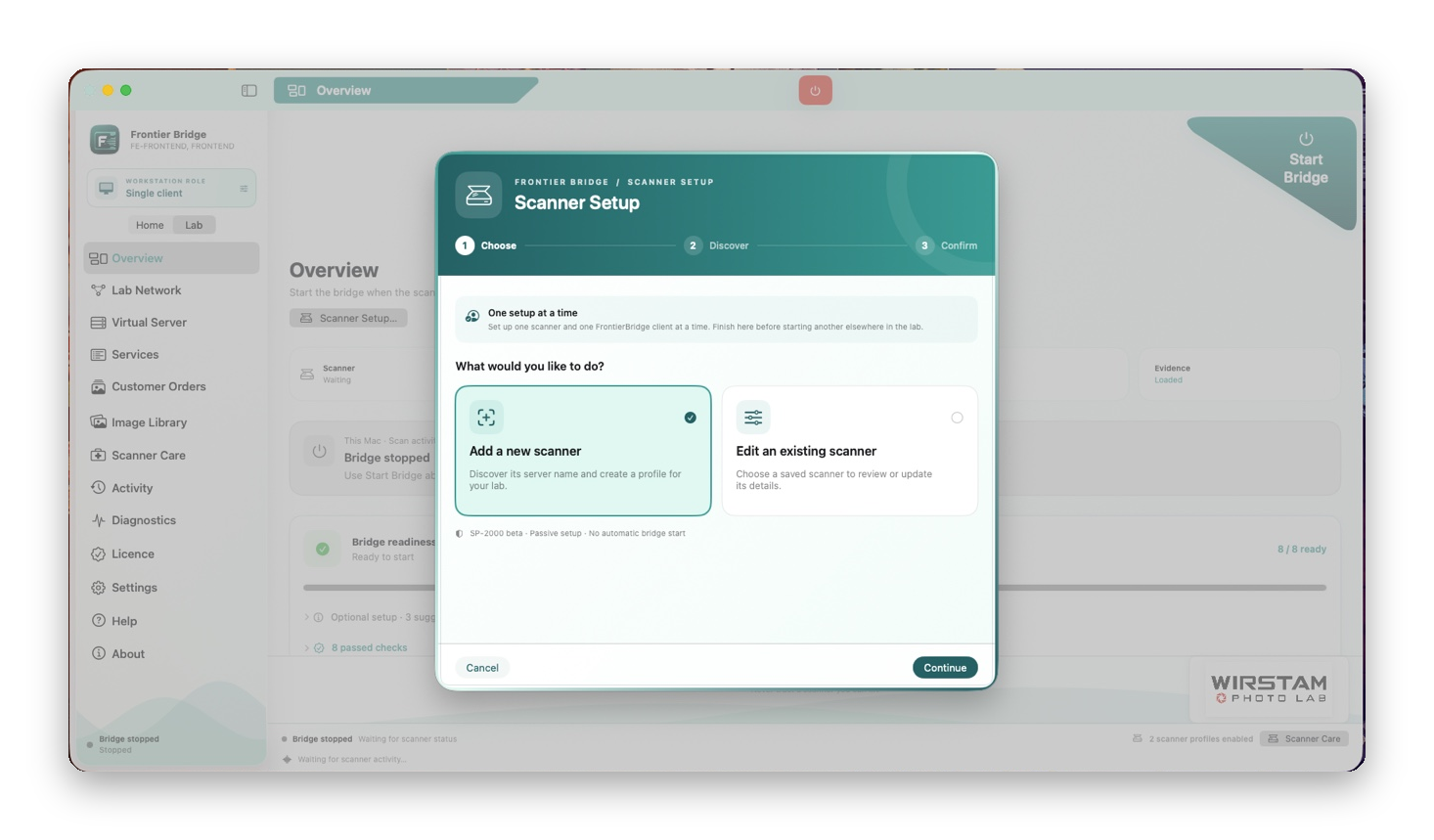Click the Evidence Loaded status card
Image resolution: width=1434 pixels, height=840 pixels.
coord(1238,375)
